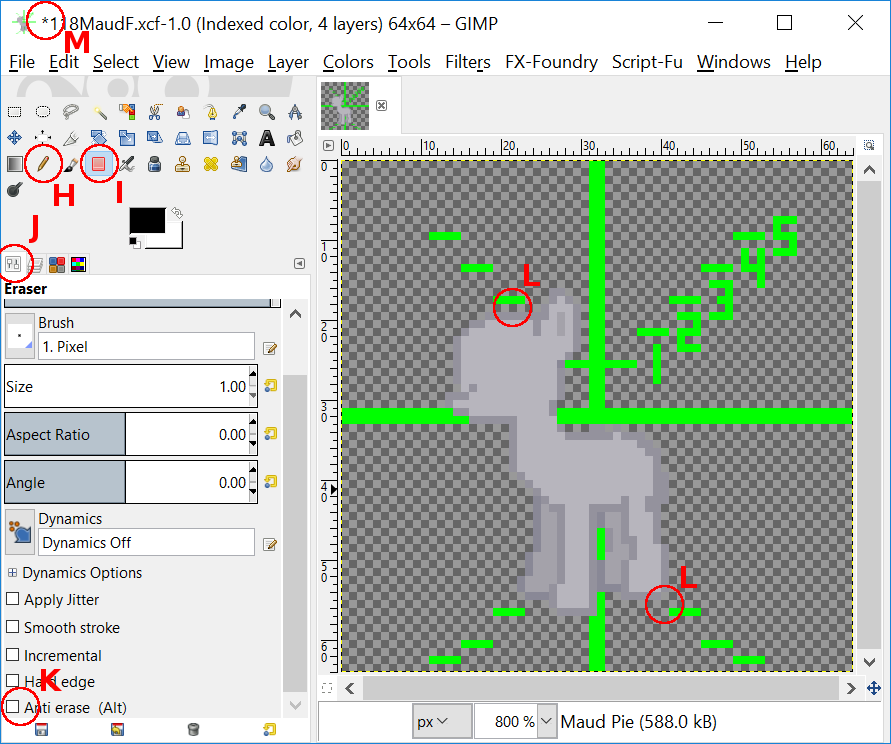
Task: Select the Scale tool
Action: (127, 138)
